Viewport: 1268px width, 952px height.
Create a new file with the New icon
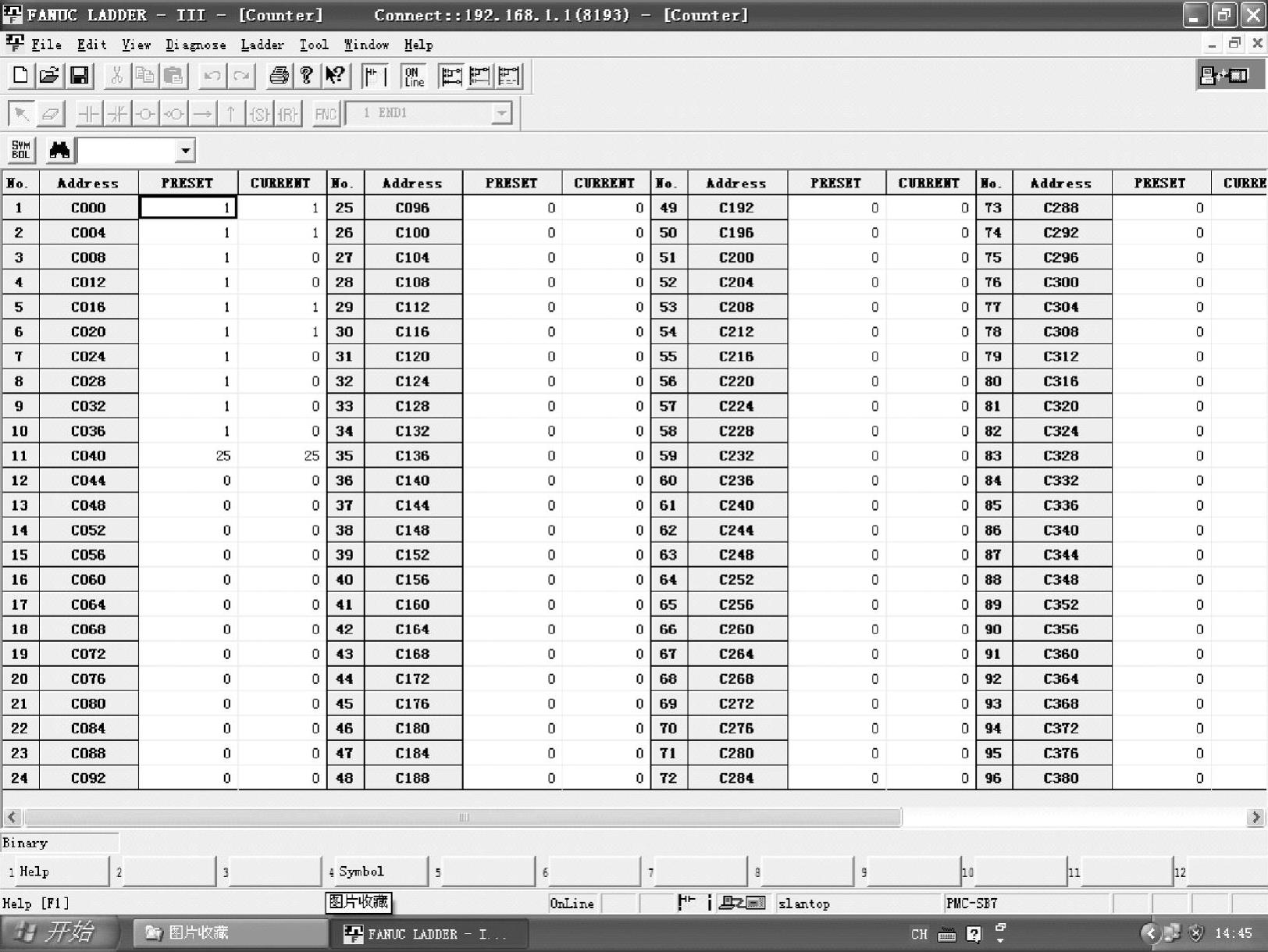click(20, 76)
